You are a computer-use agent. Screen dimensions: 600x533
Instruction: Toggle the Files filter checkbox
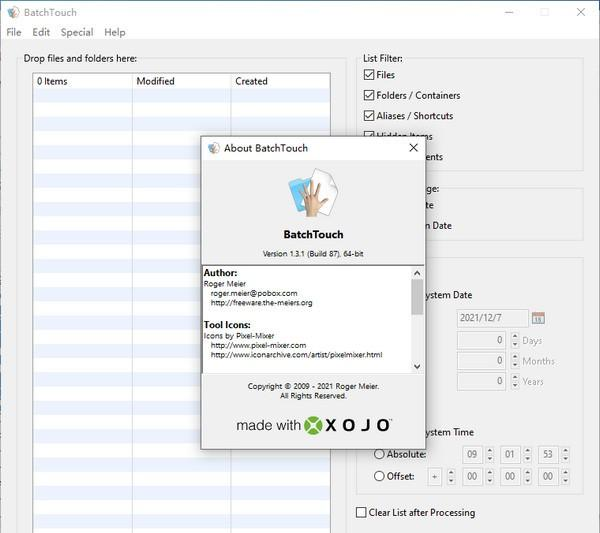coord(369,75)
